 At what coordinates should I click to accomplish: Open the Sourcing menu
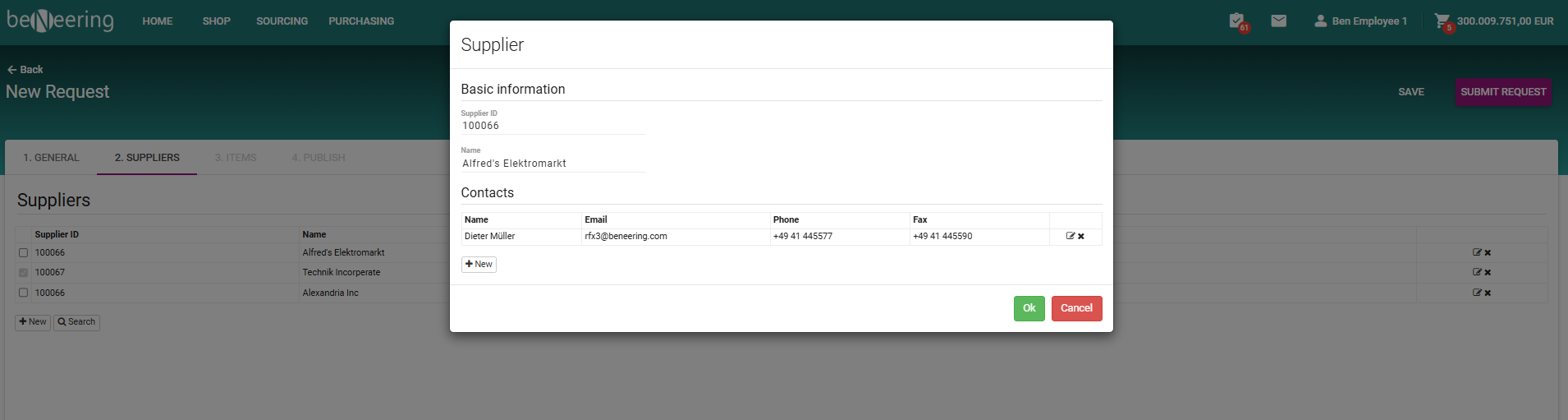coord(282,21)
